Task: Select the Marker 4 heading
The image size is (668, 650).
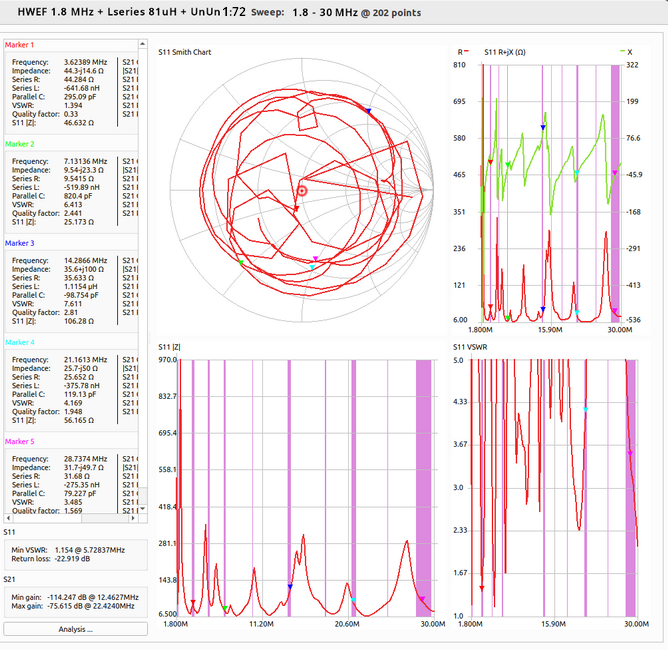Action: point(20,342)
